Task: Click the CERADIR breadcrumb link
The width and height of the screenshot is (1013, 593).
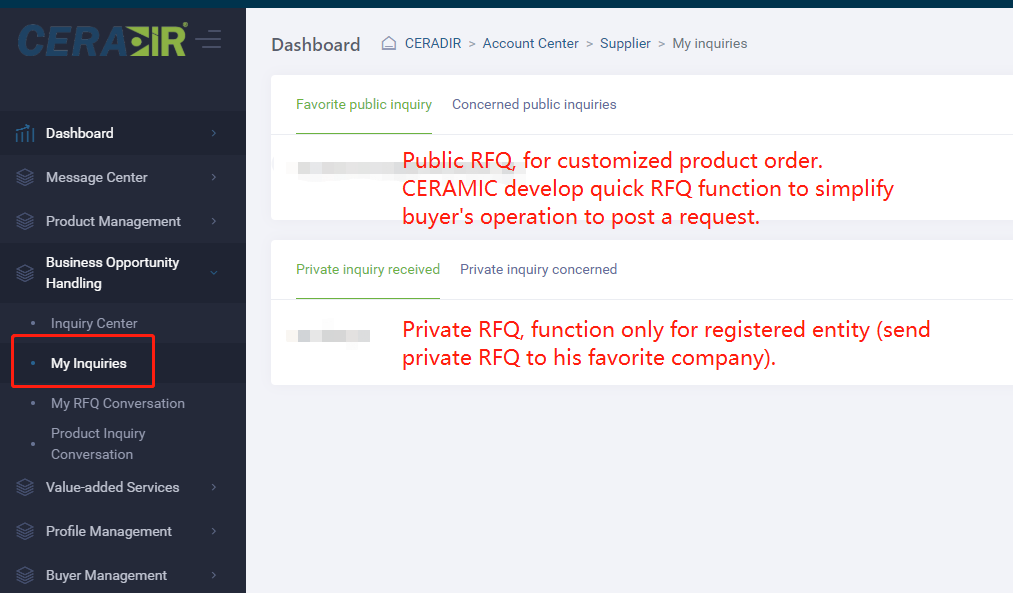Action: pyautogui.click(x=433, y=43)
